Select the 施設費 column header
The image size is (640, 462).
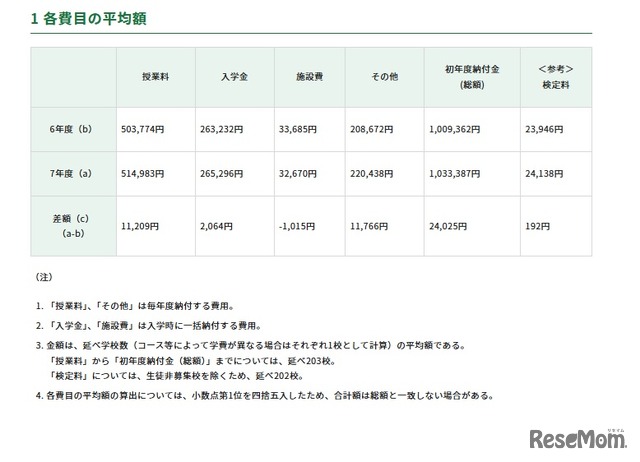tap(309, 77)
